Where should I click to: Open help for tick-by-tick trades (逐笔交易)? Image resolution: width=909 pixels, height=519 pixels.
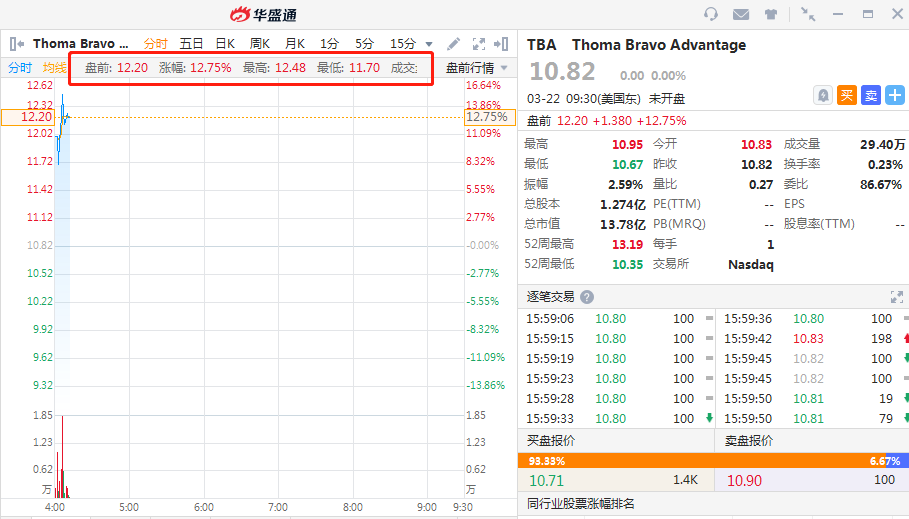587,297
